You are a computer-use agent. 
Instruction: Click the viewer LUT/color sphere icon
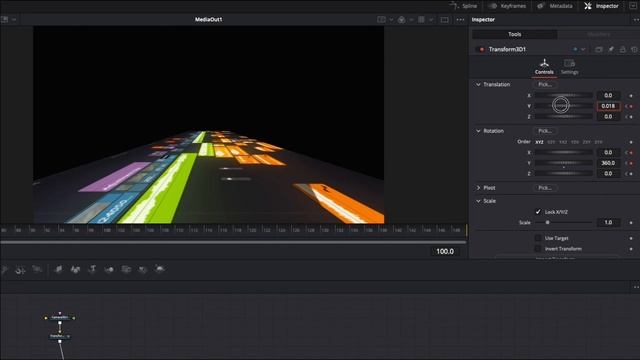tap(402, 20)
